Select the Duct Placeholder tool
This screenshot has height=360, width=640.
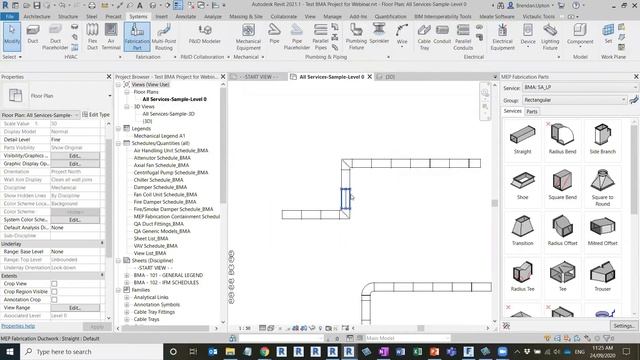coord(55,37)
